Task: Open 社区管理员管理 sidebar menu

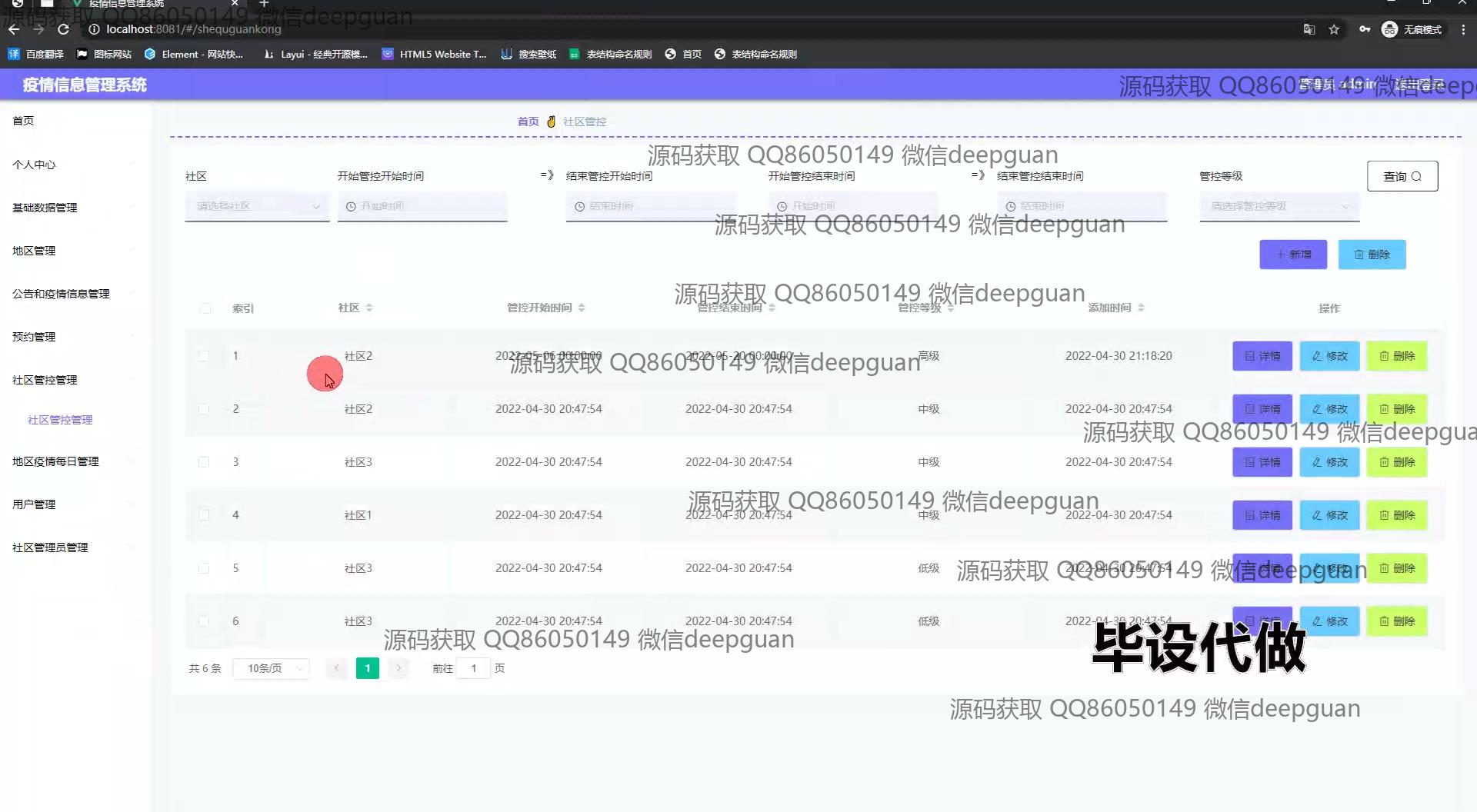Action: (74, 547)
